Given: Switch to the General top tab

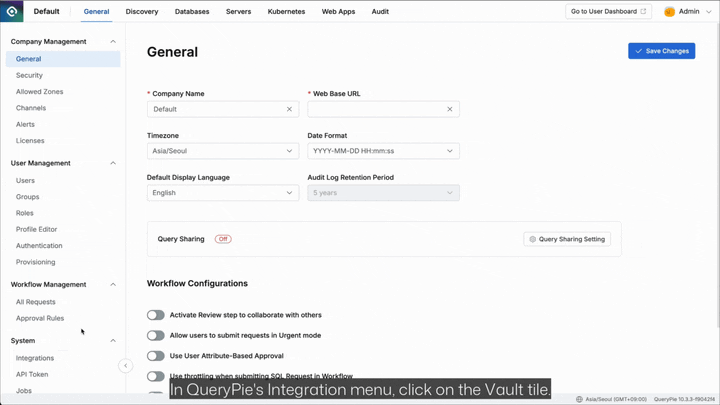Looking at the screenshot, I should tap(96, 11).
